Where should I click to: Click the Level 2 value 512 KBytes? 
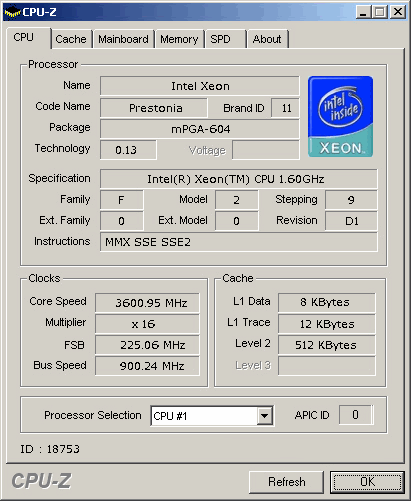point(327,345)
